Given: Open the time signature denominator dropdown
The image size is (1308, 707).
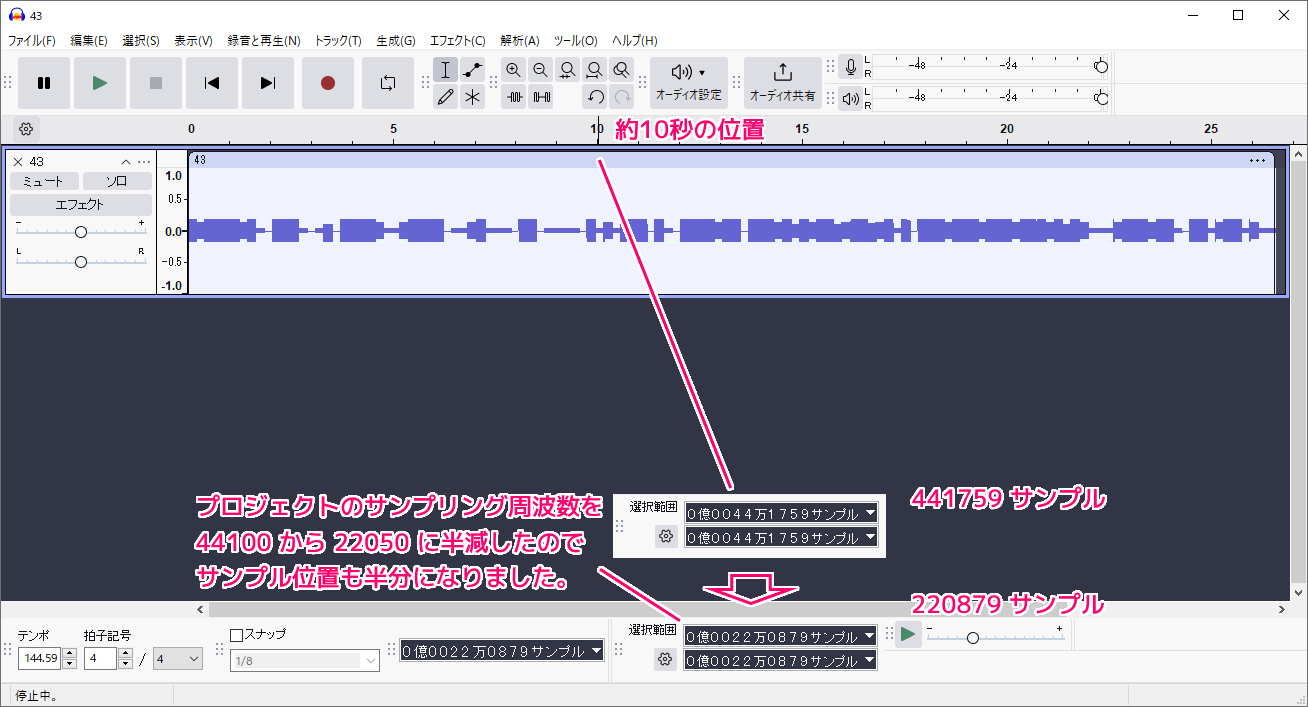Looking at the screenshot, I should click(x=178, y=659).
